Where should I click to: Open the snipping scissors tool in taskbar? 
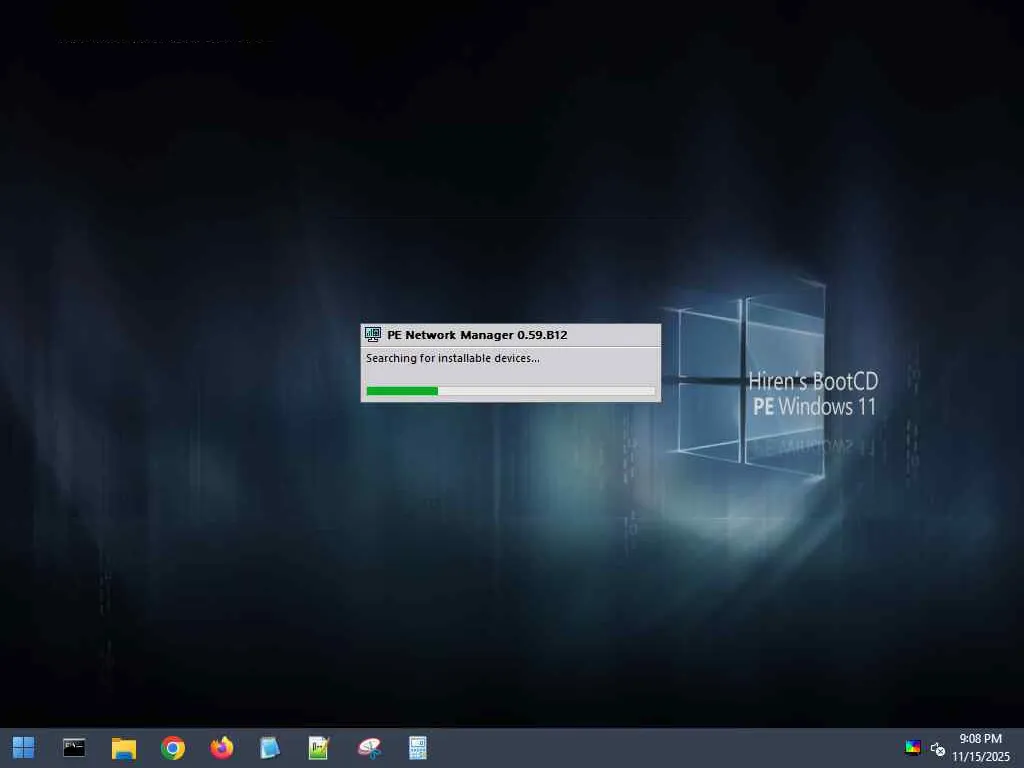click(x=369, y=748)
